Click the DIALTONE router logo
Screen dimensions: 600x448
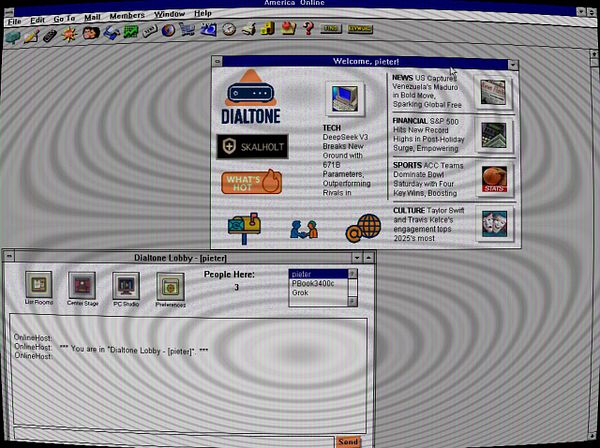click(251, 97)
